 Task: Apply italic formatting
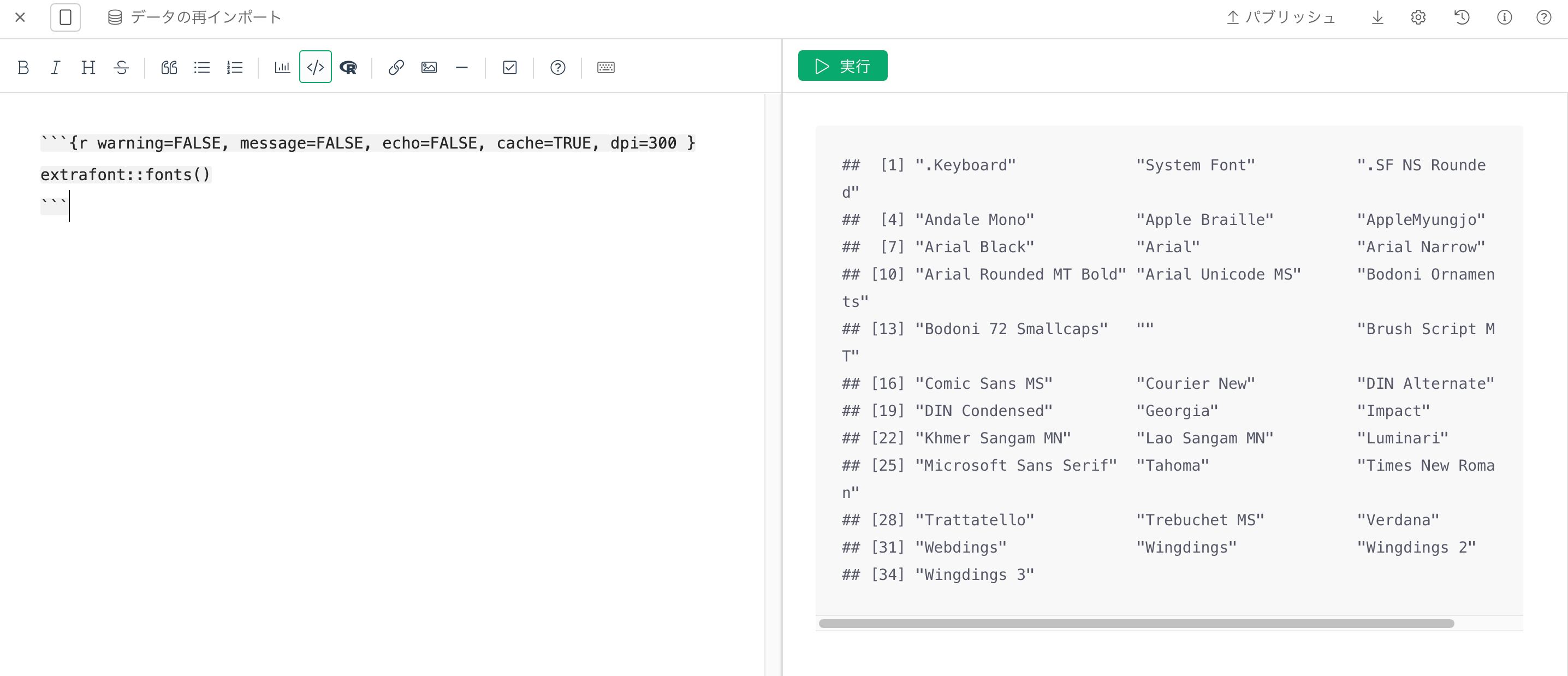coord(55,67)
